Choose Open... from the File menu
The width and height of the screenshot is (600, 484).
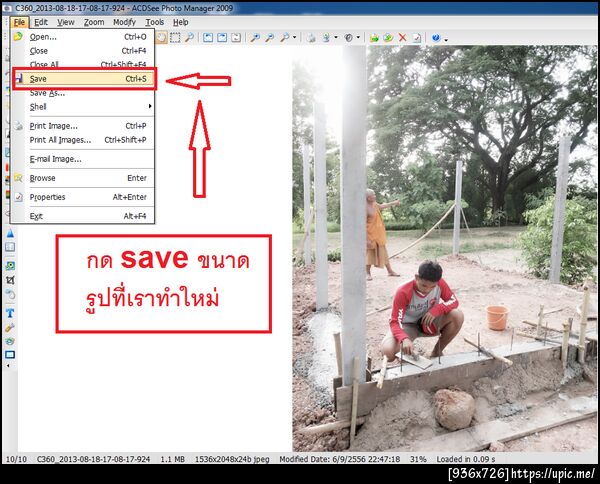click(x=83, y=37)
